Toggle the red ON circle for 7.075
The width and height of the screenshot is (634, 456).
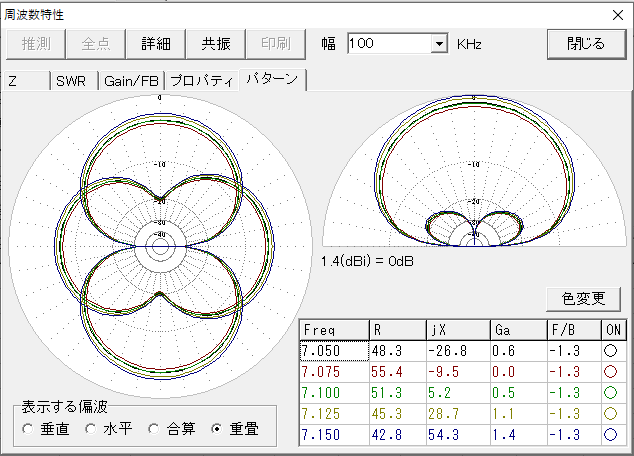tap(611, 372)
